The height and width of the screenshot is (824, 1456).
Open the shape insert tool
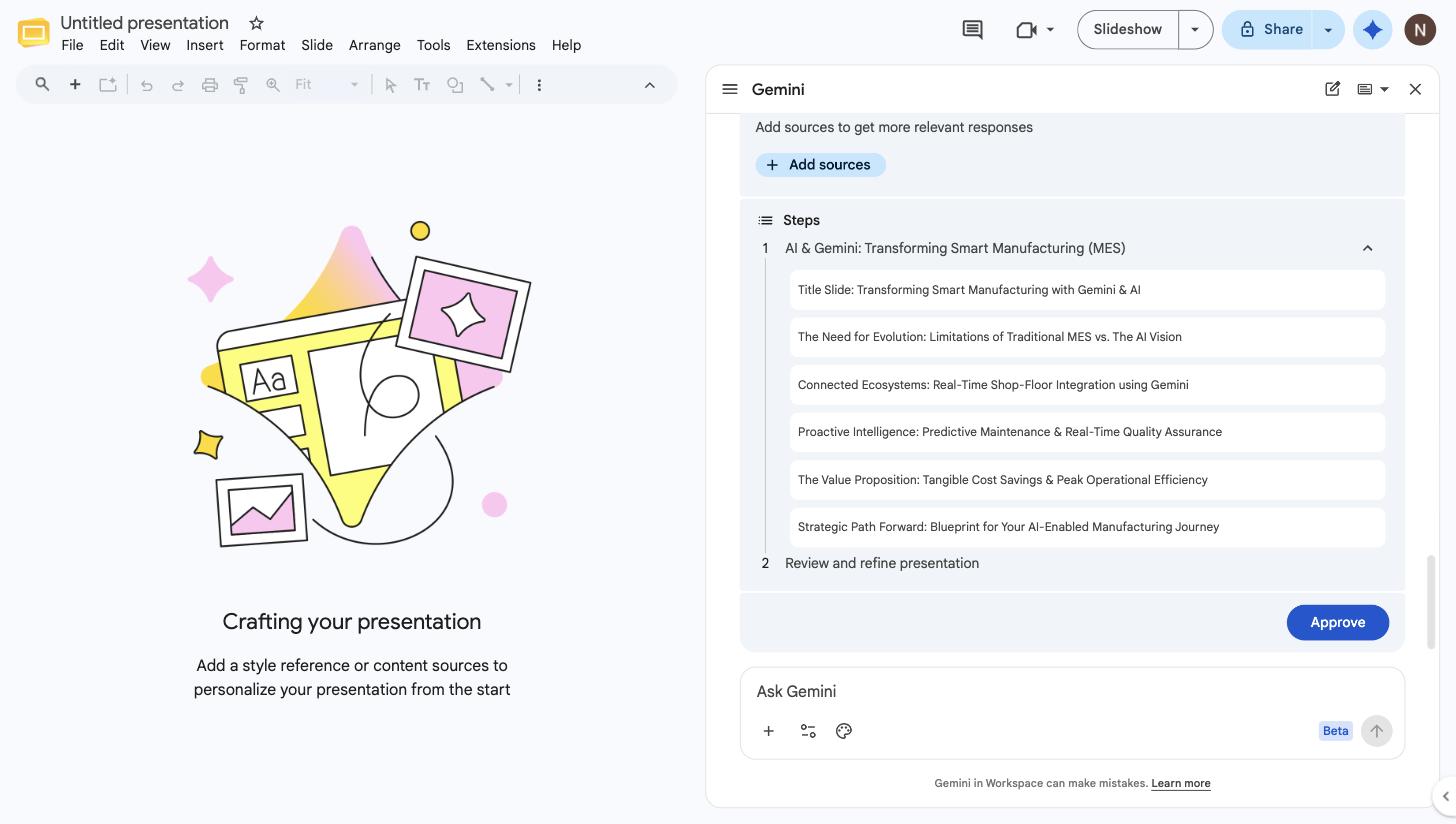[455, 85]
